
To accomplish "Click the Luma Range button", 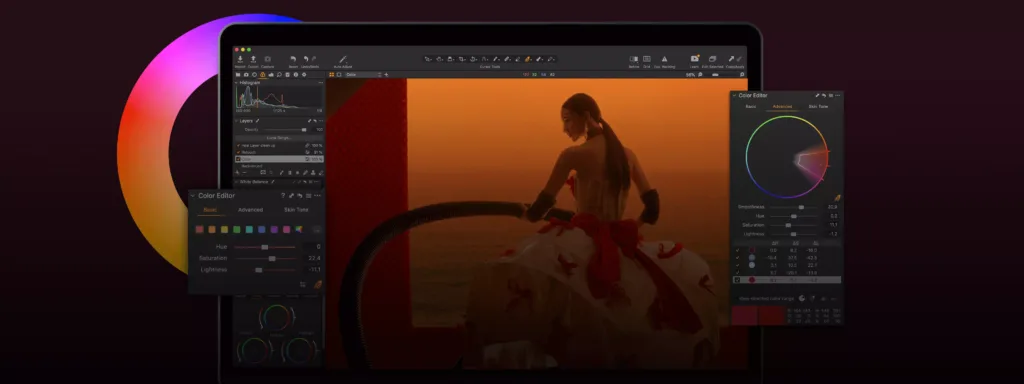I will 279,138.
